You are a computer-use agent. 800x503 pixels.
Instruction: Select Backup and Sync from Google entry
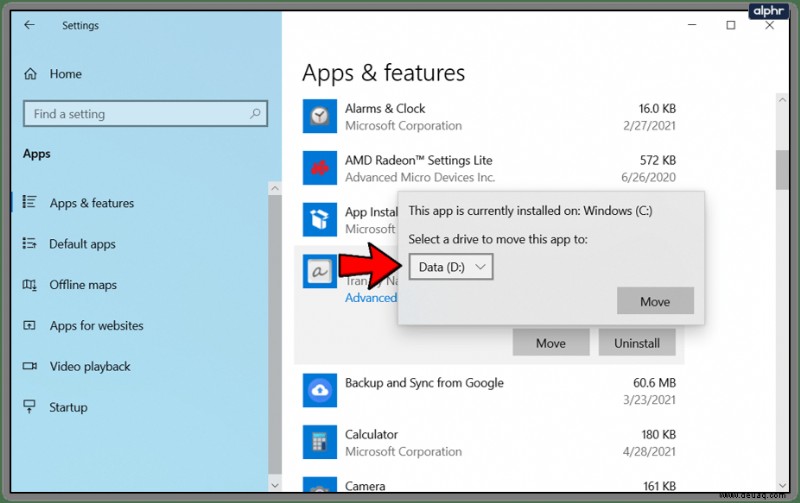[x=424, y=383]
